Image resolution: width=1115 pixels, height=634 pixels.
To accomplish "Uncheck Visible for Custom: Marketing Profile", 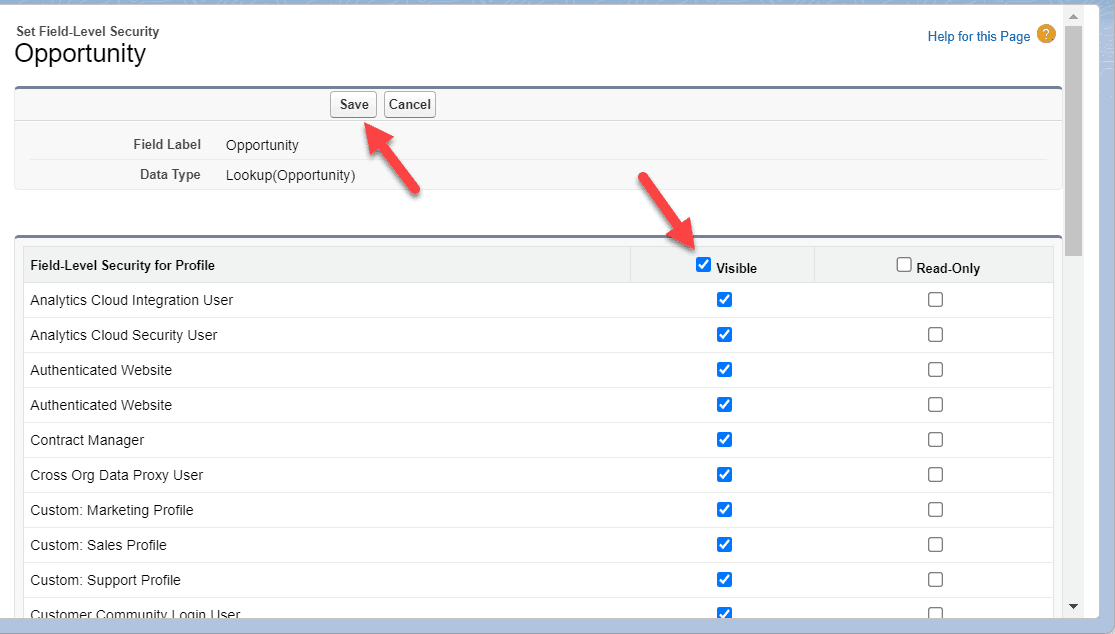I will click(x=724, y=509).
